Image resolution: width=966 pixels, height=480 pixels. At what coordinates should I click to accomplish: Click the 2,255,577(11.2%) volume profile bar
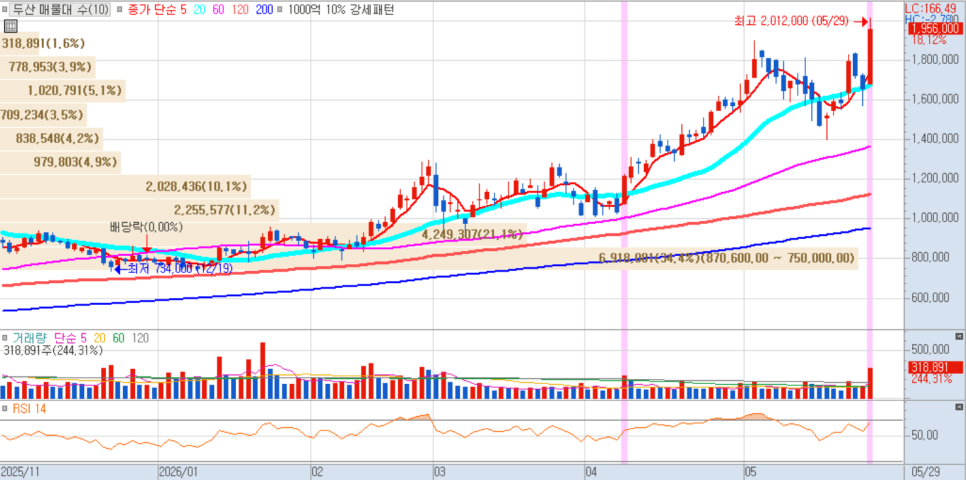pos(139,209)
